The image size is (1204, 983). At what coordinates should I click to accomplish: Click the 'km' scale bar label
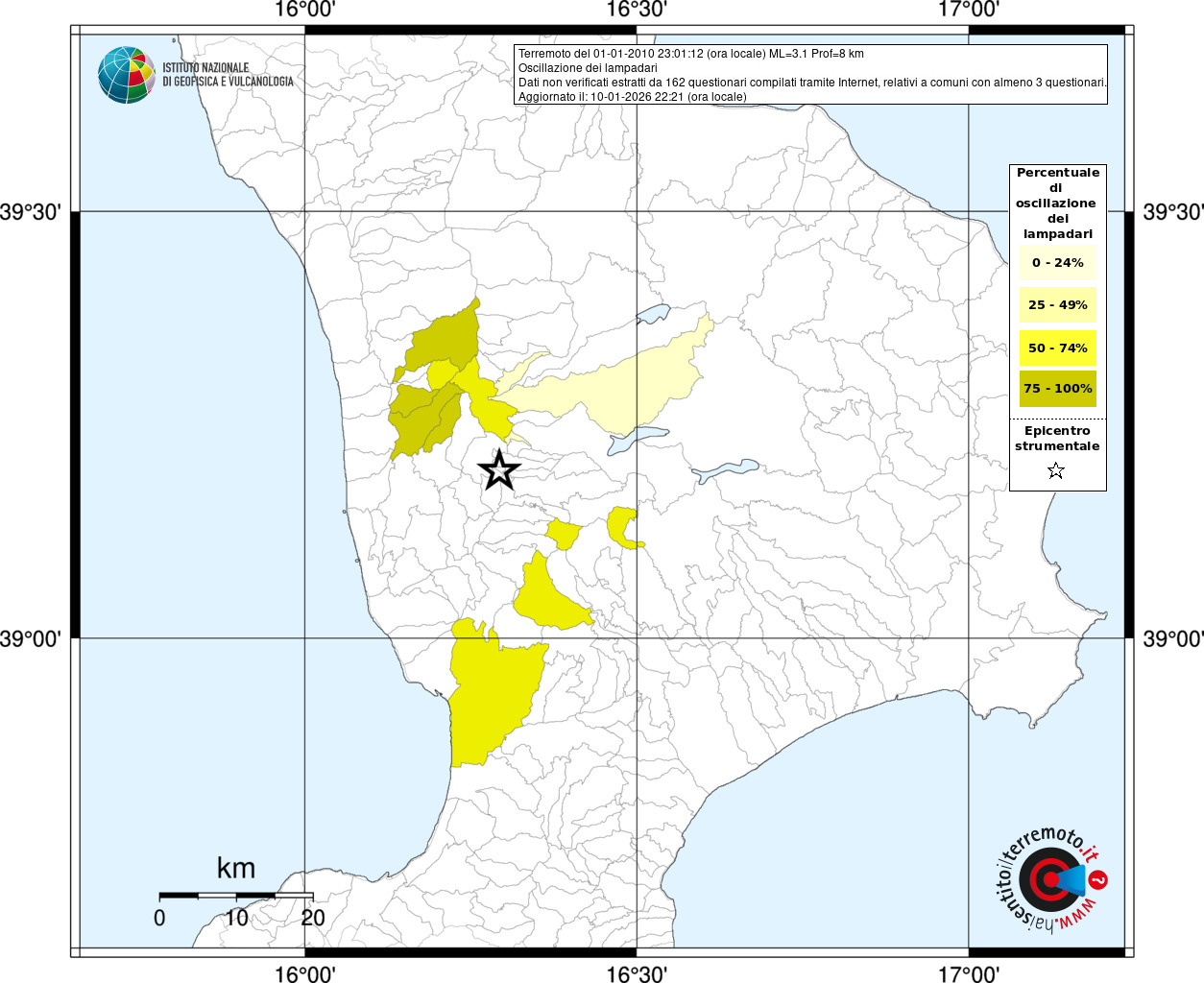(236, 869)
